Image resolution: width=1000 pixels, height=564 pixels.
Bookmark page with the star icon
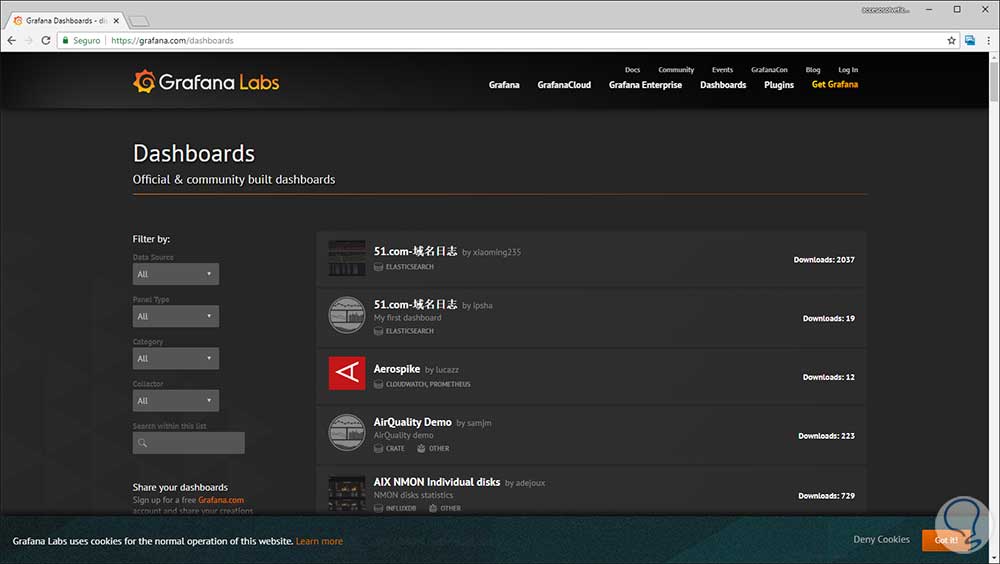coord(952,40)
